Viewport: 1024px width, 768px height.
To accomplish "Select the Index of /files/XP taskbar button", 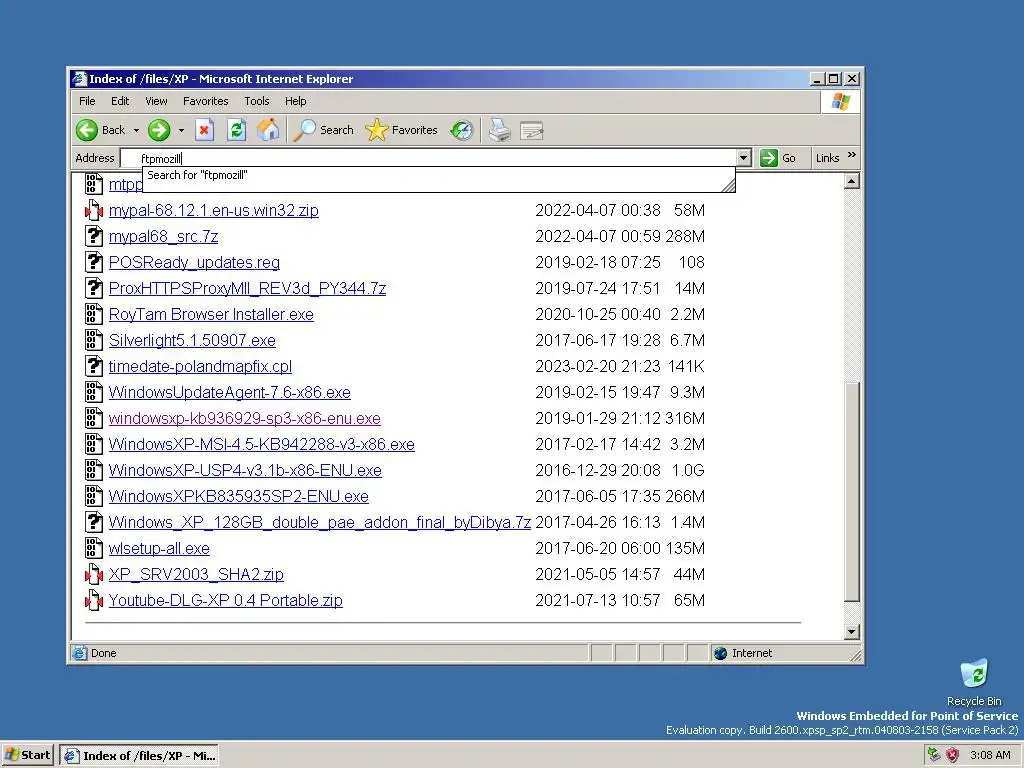I will [x=139, y=756].
